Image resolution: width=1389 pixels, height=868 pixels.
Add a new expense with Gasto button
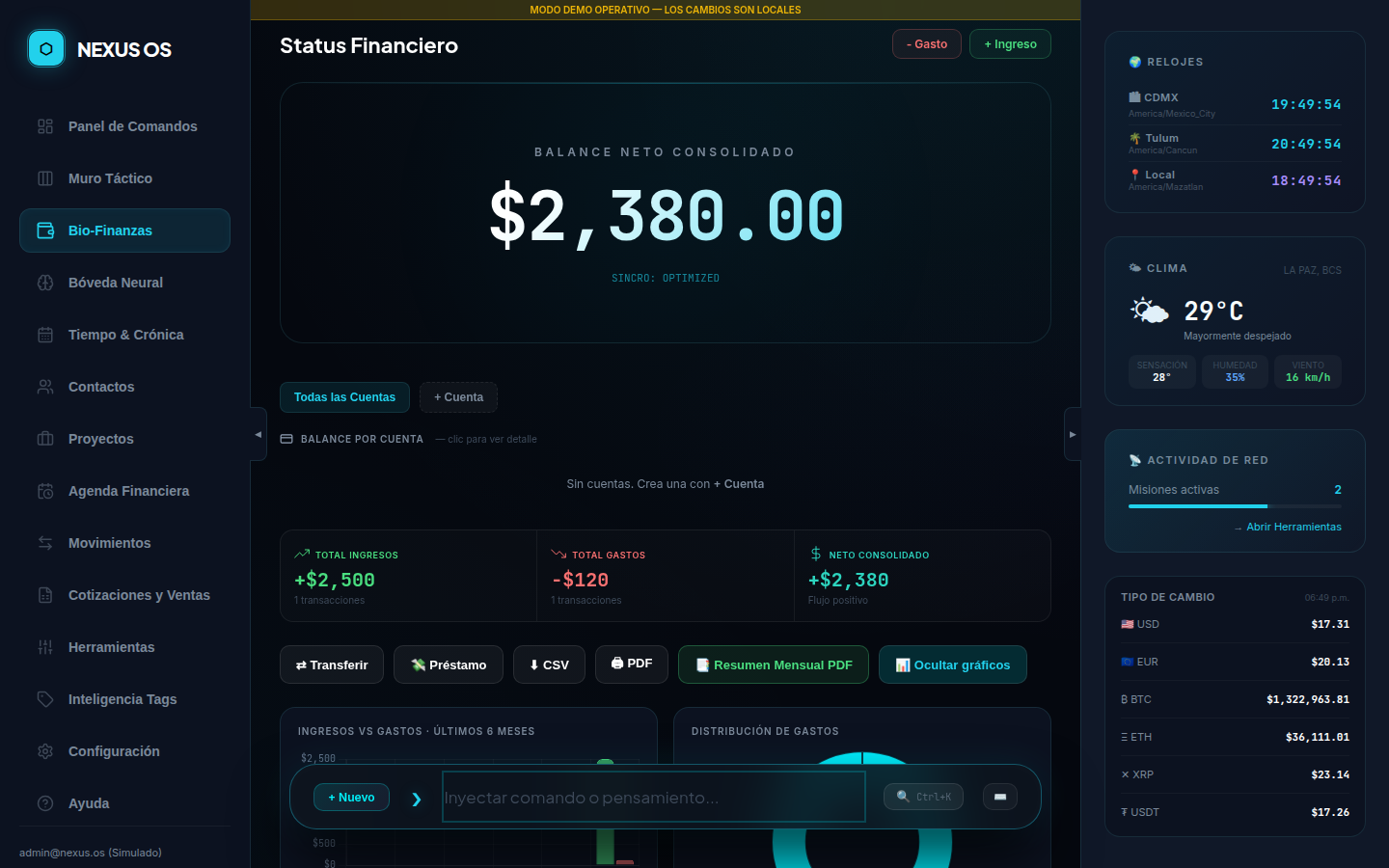[927, 44]
